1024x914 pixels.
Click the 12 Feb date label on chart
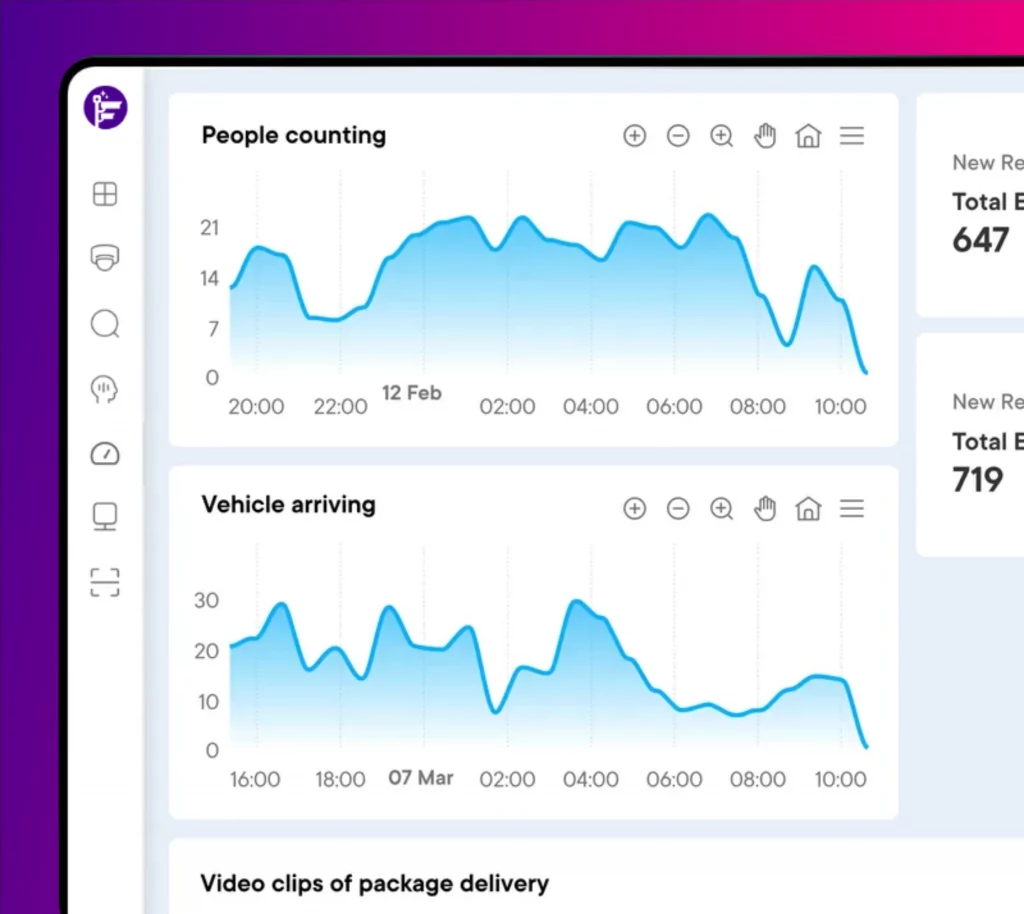[x=411, y=393]
